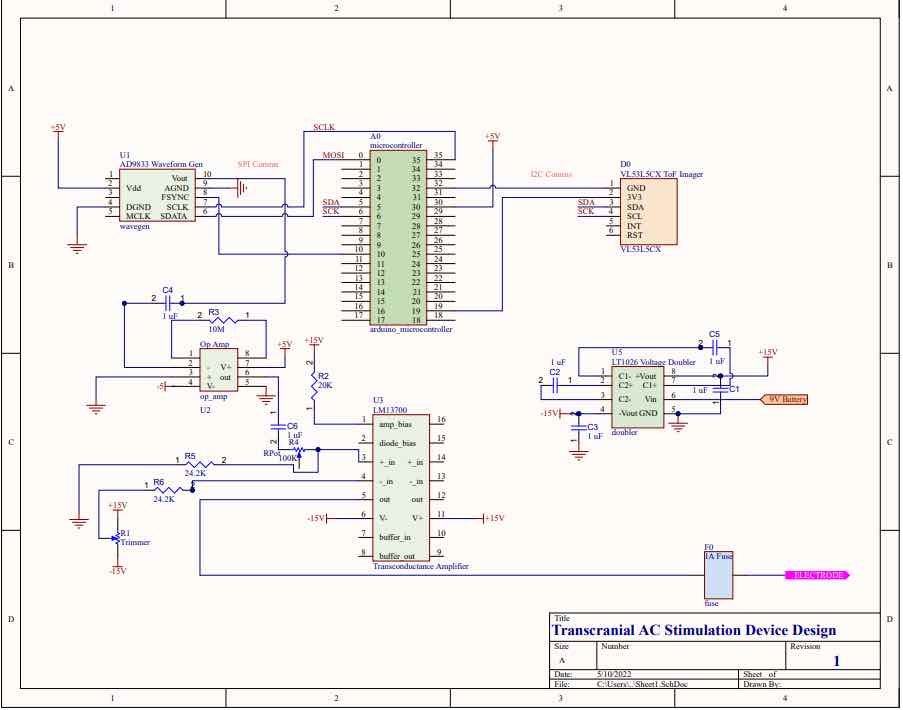Viewport: 903px width, 710px height.
Task: Select capacitor C1 symbol
Action: click(x=720, y=389)
